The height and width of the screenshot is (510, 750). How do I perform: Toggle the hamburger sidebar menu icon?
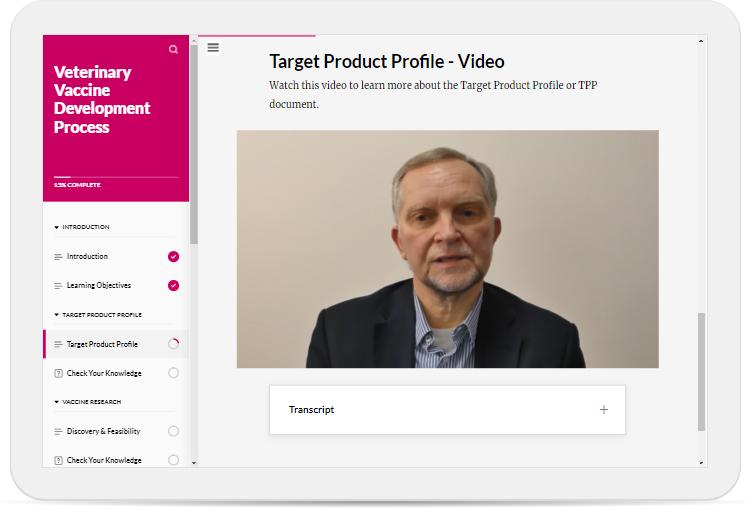click(x=213, y=47)
